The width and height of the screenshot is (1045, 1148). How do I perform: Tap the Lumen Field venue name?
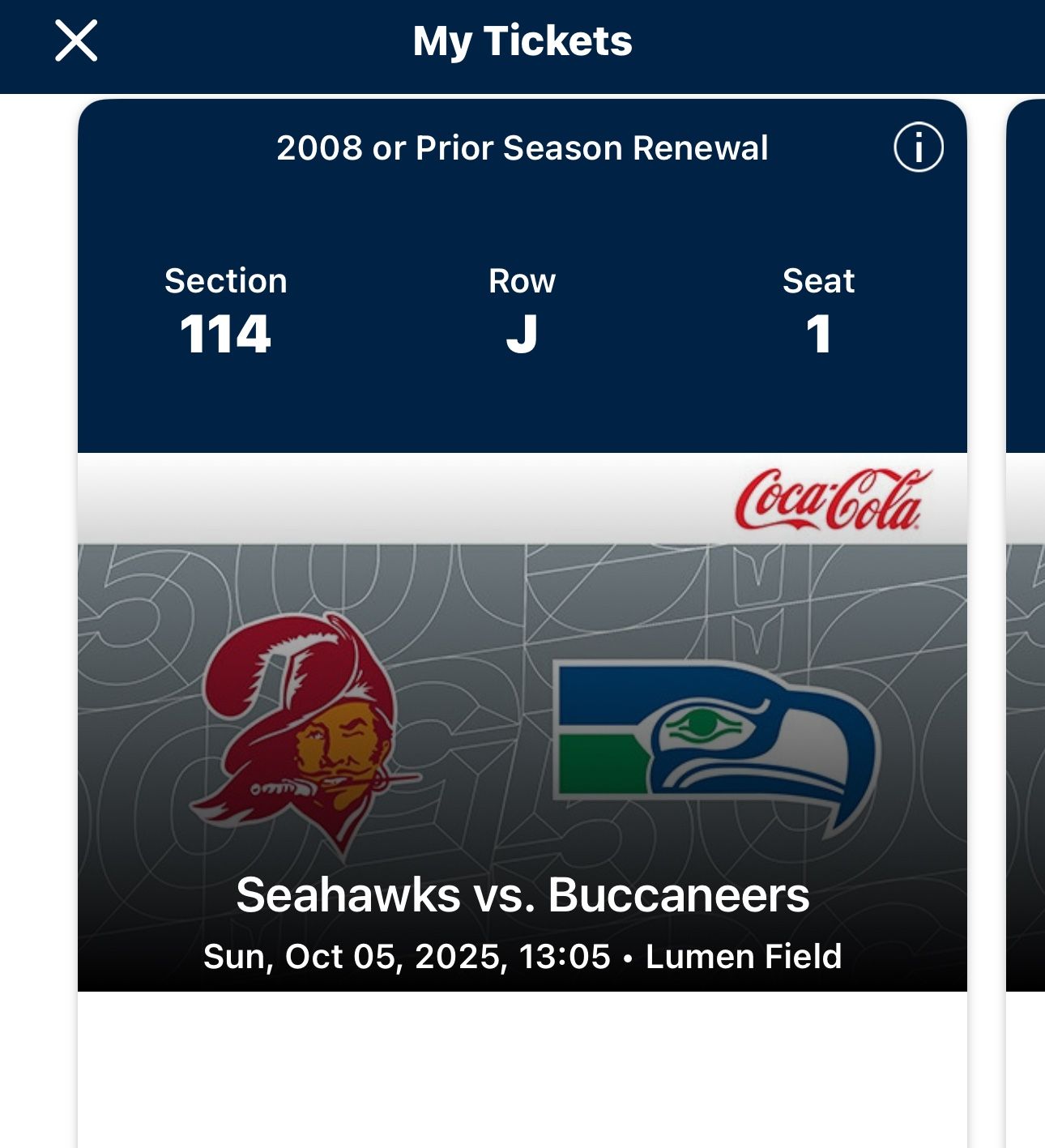744,957
